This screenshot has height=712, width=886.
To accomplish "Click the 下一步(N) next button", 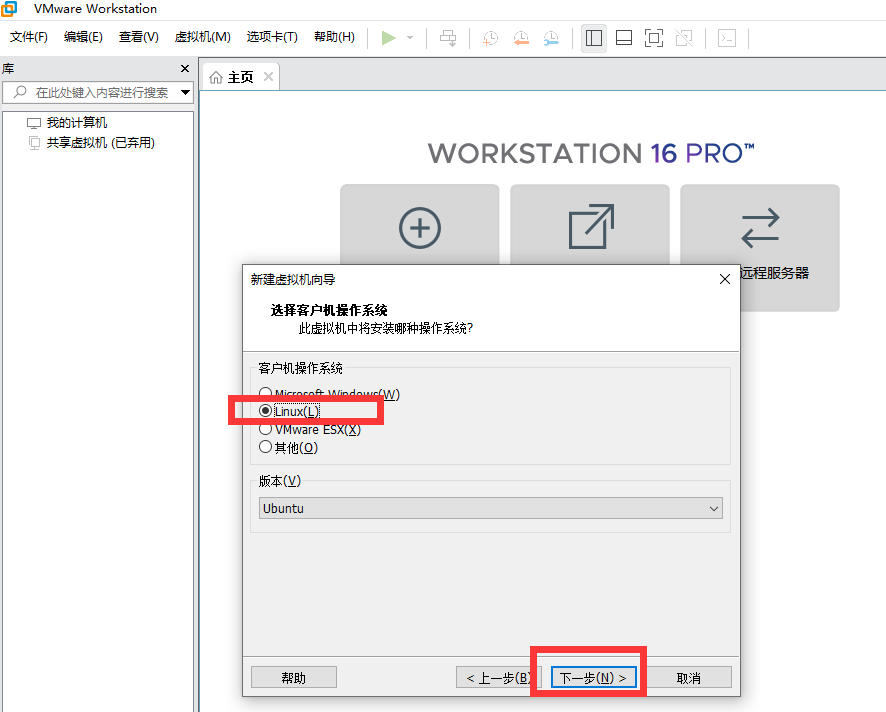I will click(x=593, y=678).
